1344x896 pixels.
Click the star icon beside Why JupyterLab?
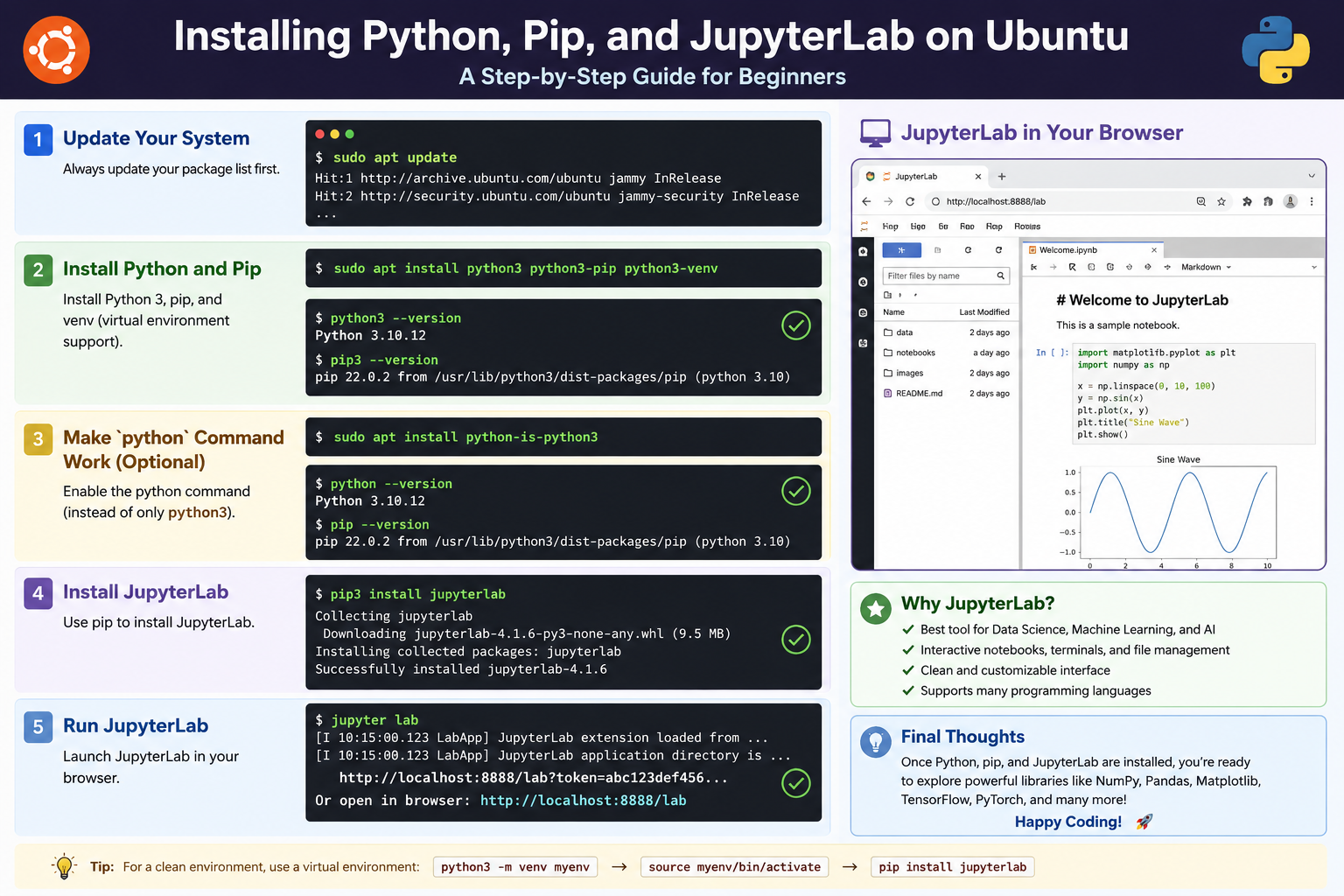pos(875,609)
